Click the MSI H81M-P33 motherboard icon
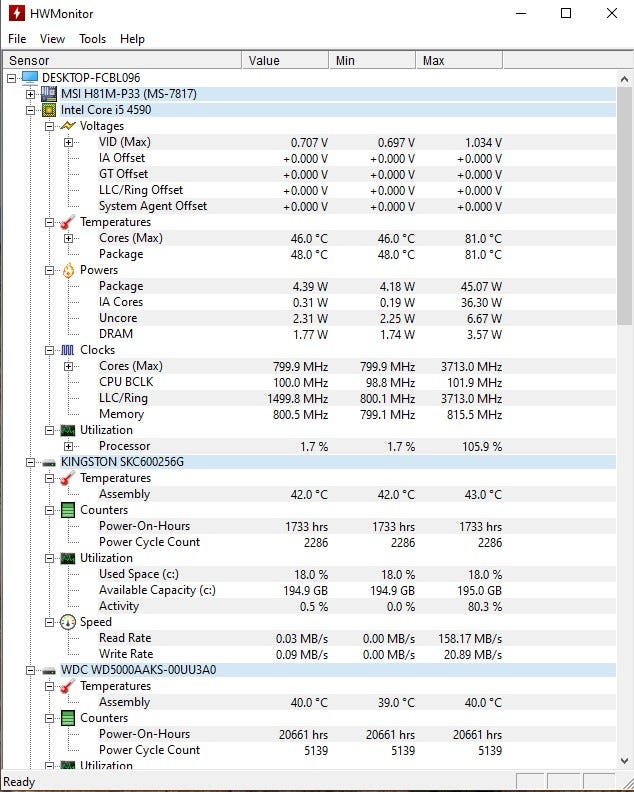Screen dimensions: 634x792 (x=48, y=93)
